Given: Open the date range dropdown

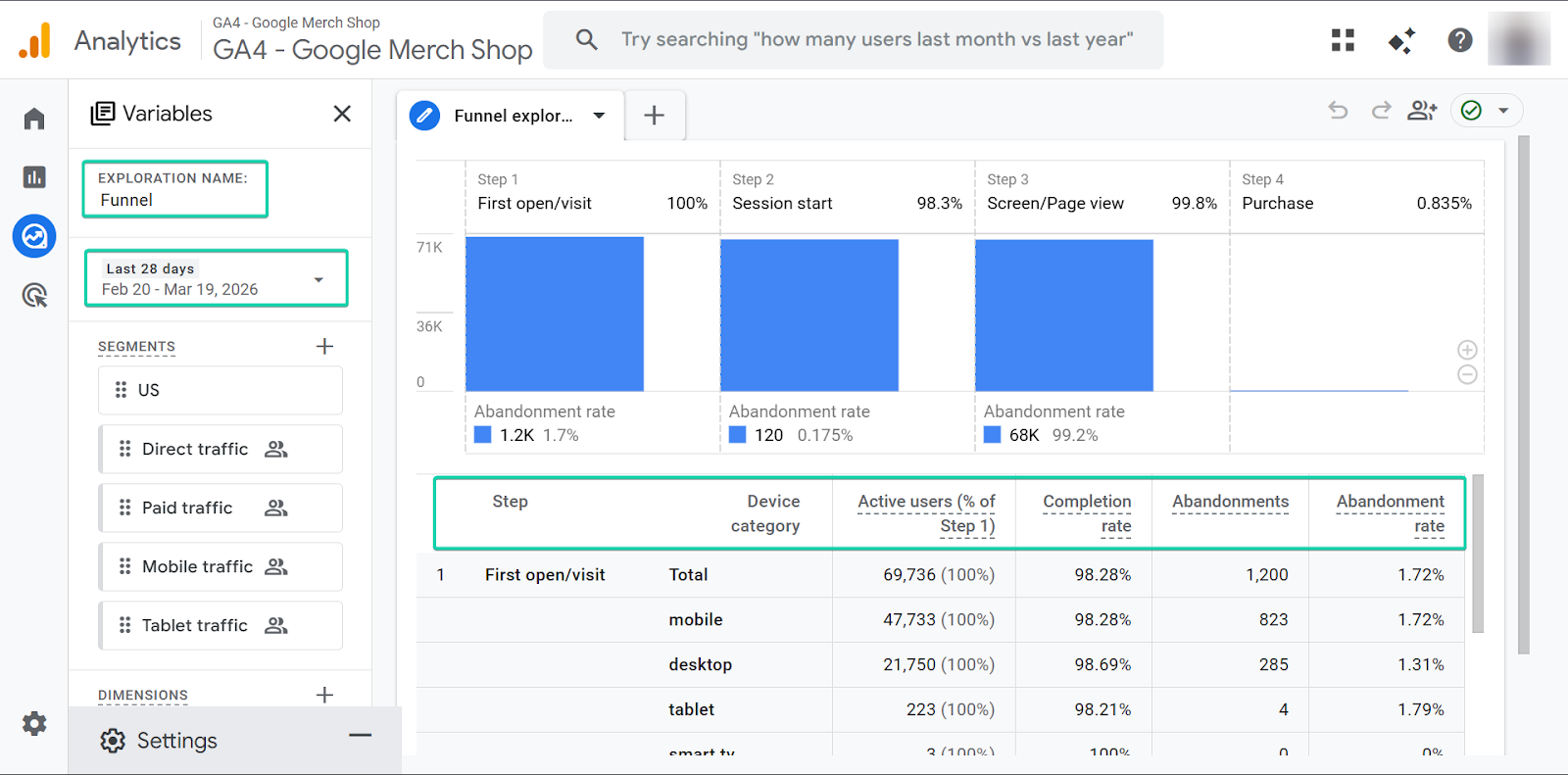Looking at the screenshot, I should pos(217,278).
